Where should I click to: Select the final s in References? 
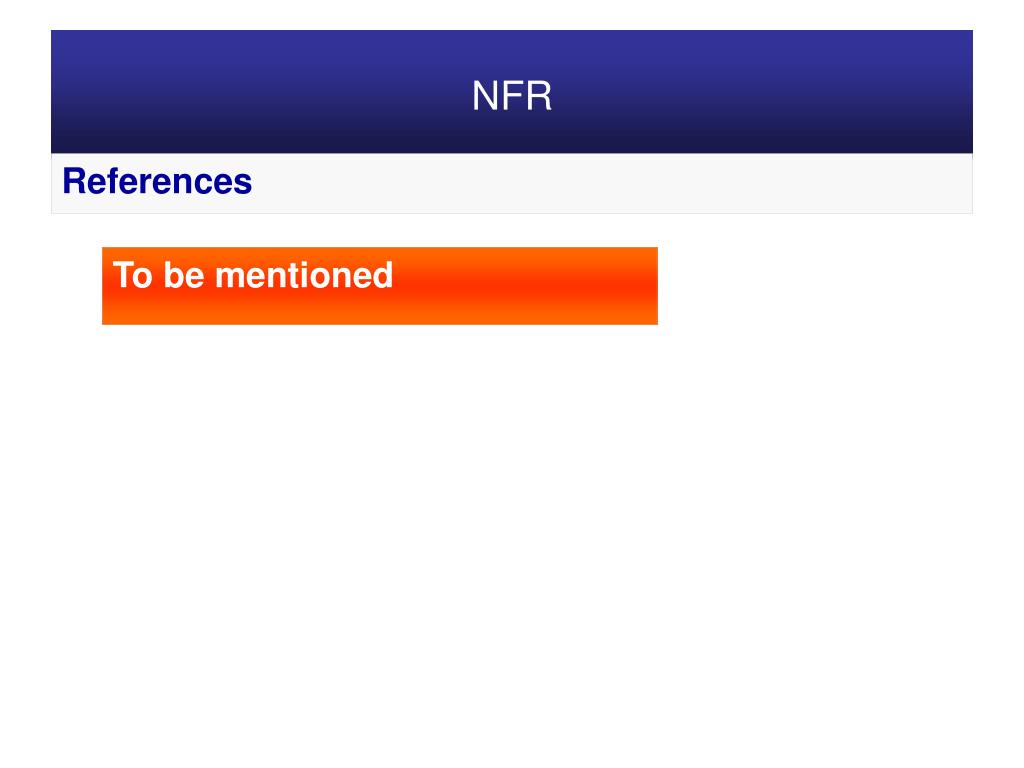point(244,184)
